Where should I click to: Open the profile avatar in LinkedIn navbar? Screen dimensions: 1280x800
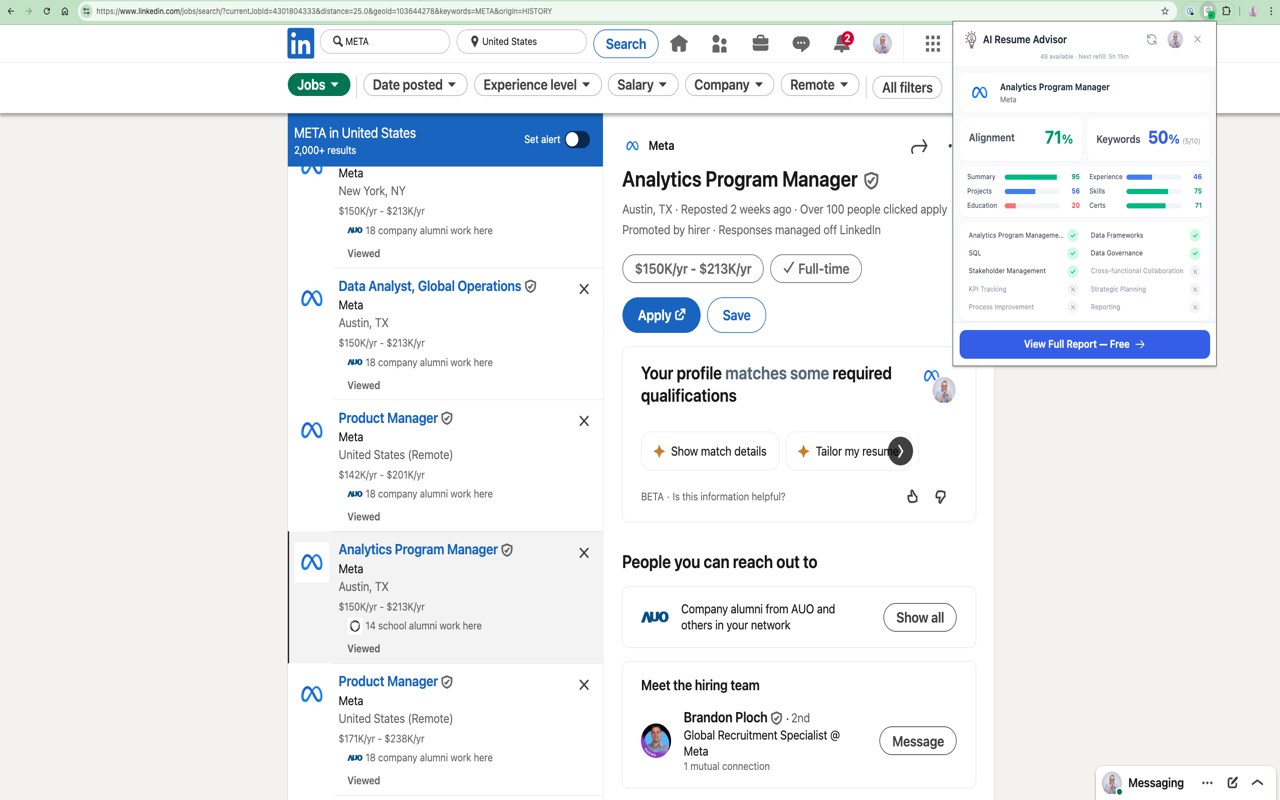[882, 43]
